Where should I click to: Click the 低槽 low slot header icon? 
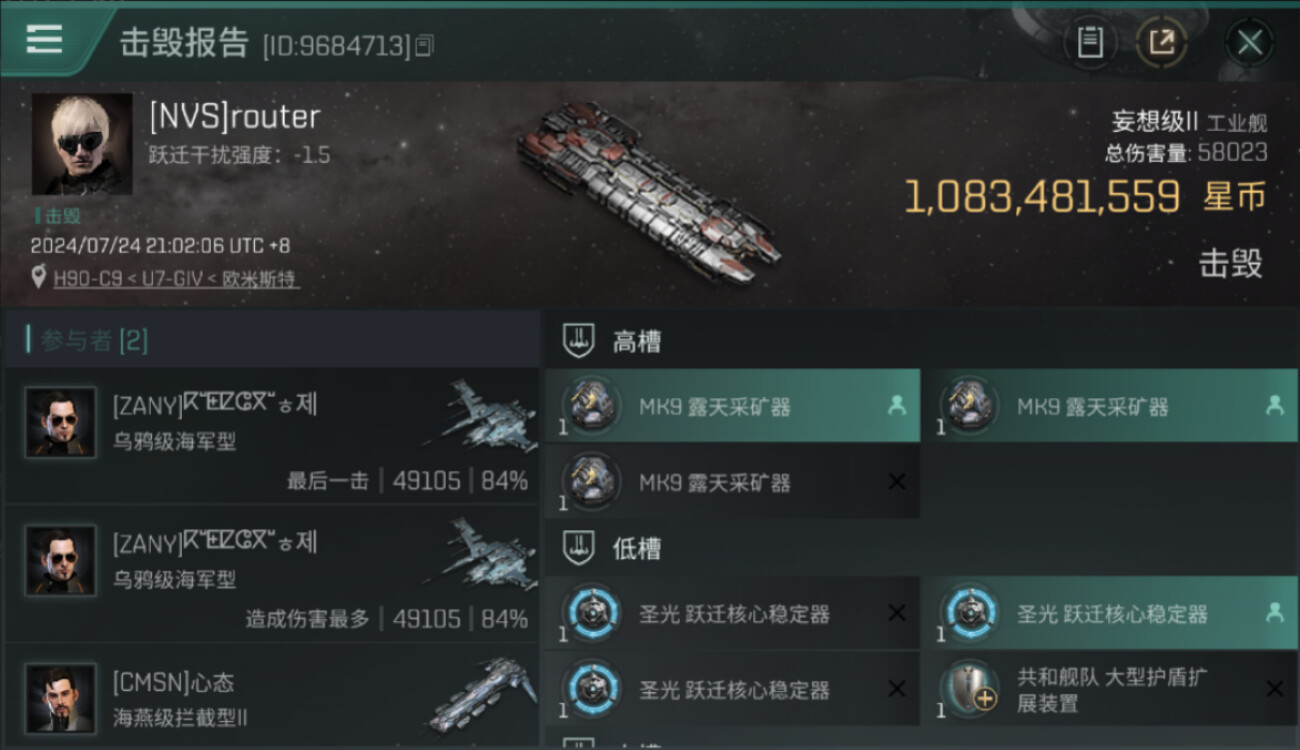[x=580, y=548]
